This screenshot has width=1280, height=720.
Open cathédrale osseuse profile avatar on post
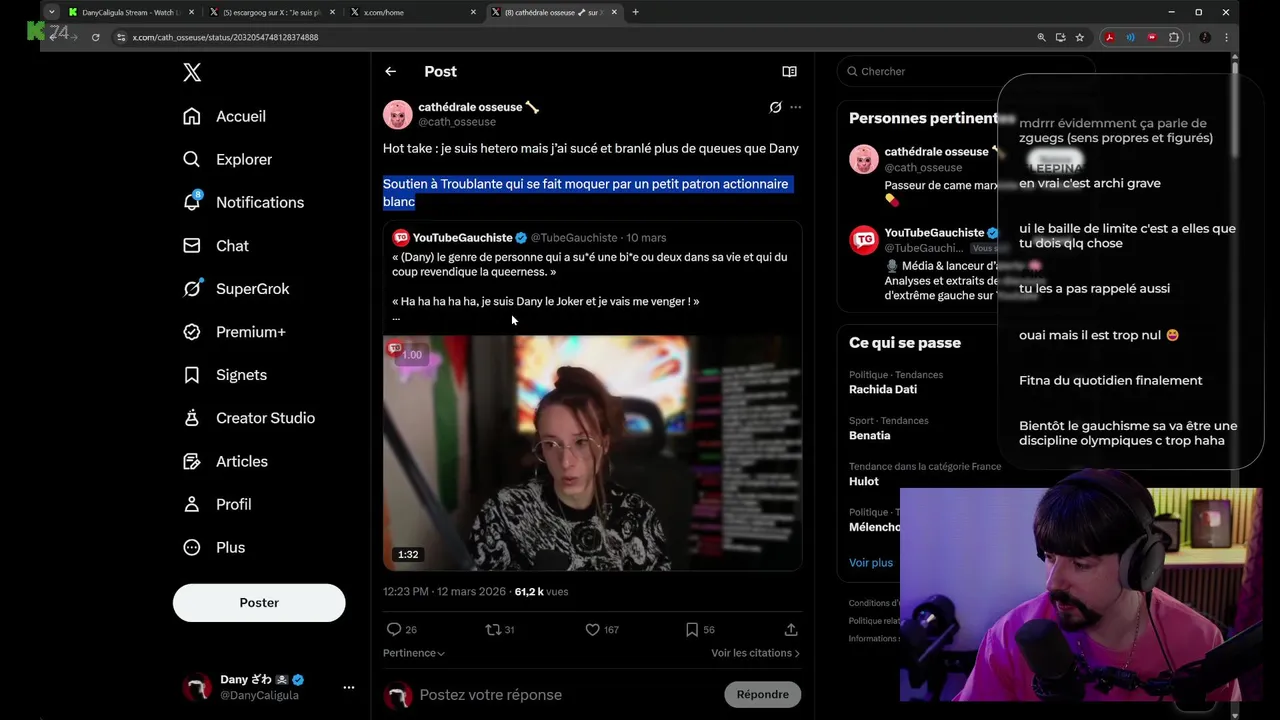click(398, 114)
